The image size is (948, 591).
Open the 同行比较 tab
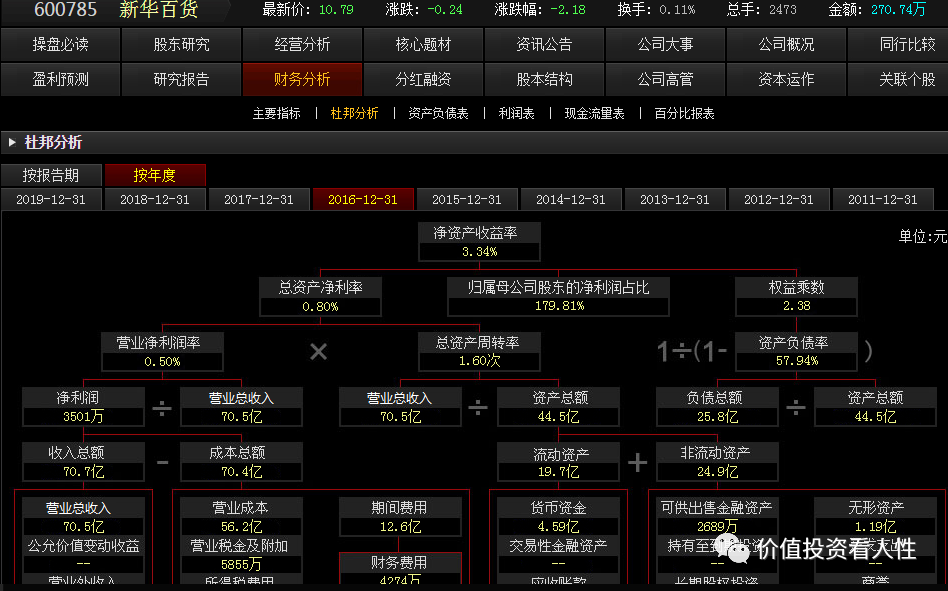[898, 44]
